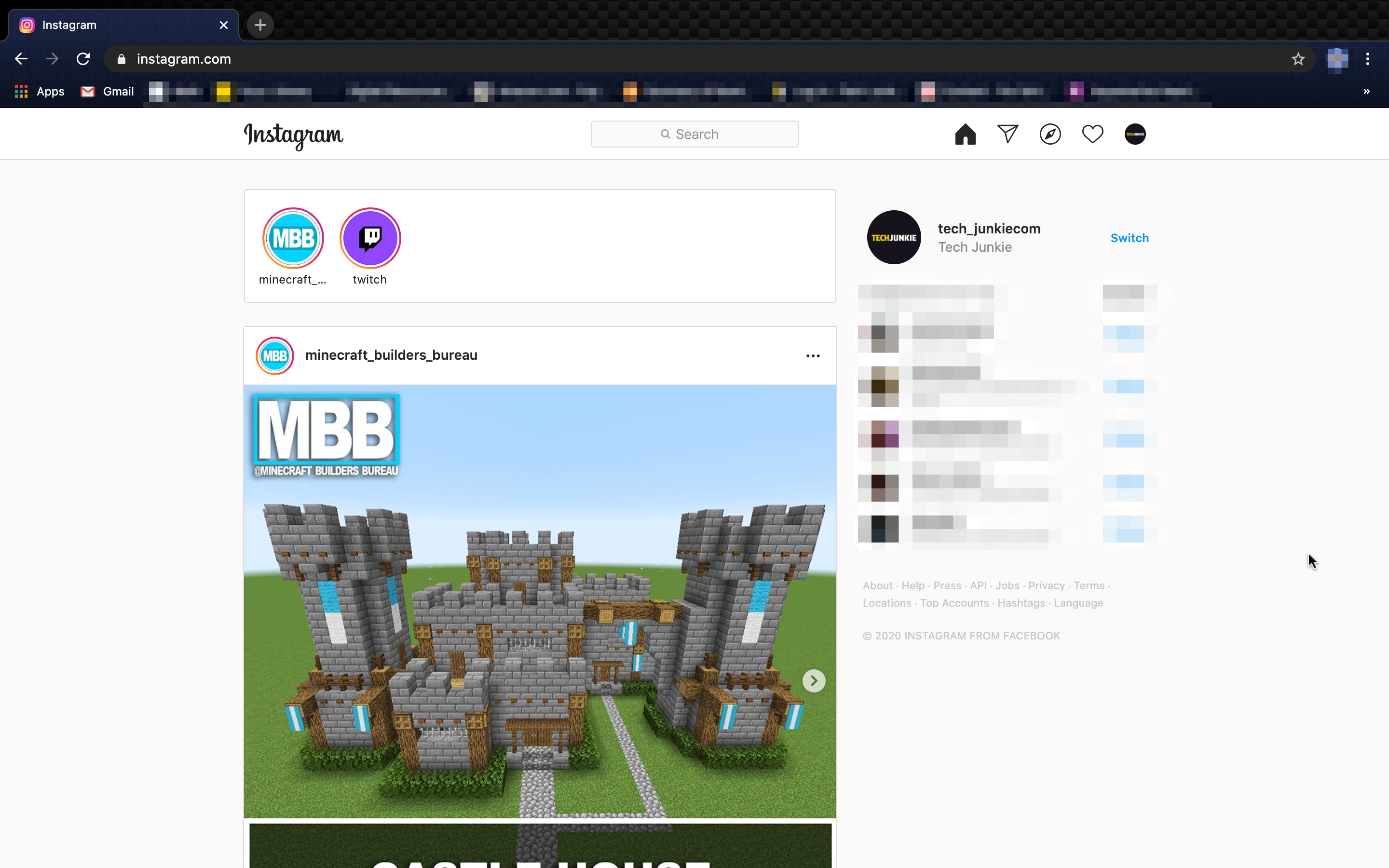Viewport: 1389px width, 868px height.
Task: View the minecraft_ story bubble
Action: pos(293,238)
